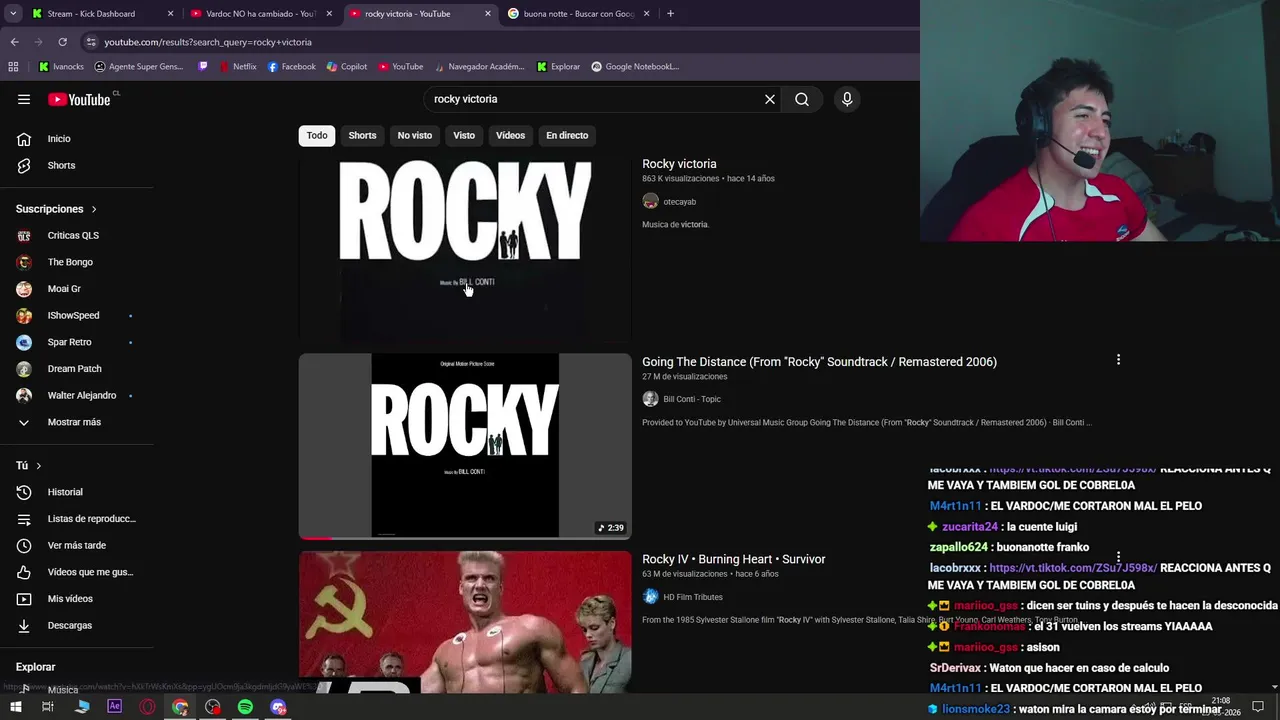
Task: Play Going The Distance thumbnail
Action: tap(465, 446)
